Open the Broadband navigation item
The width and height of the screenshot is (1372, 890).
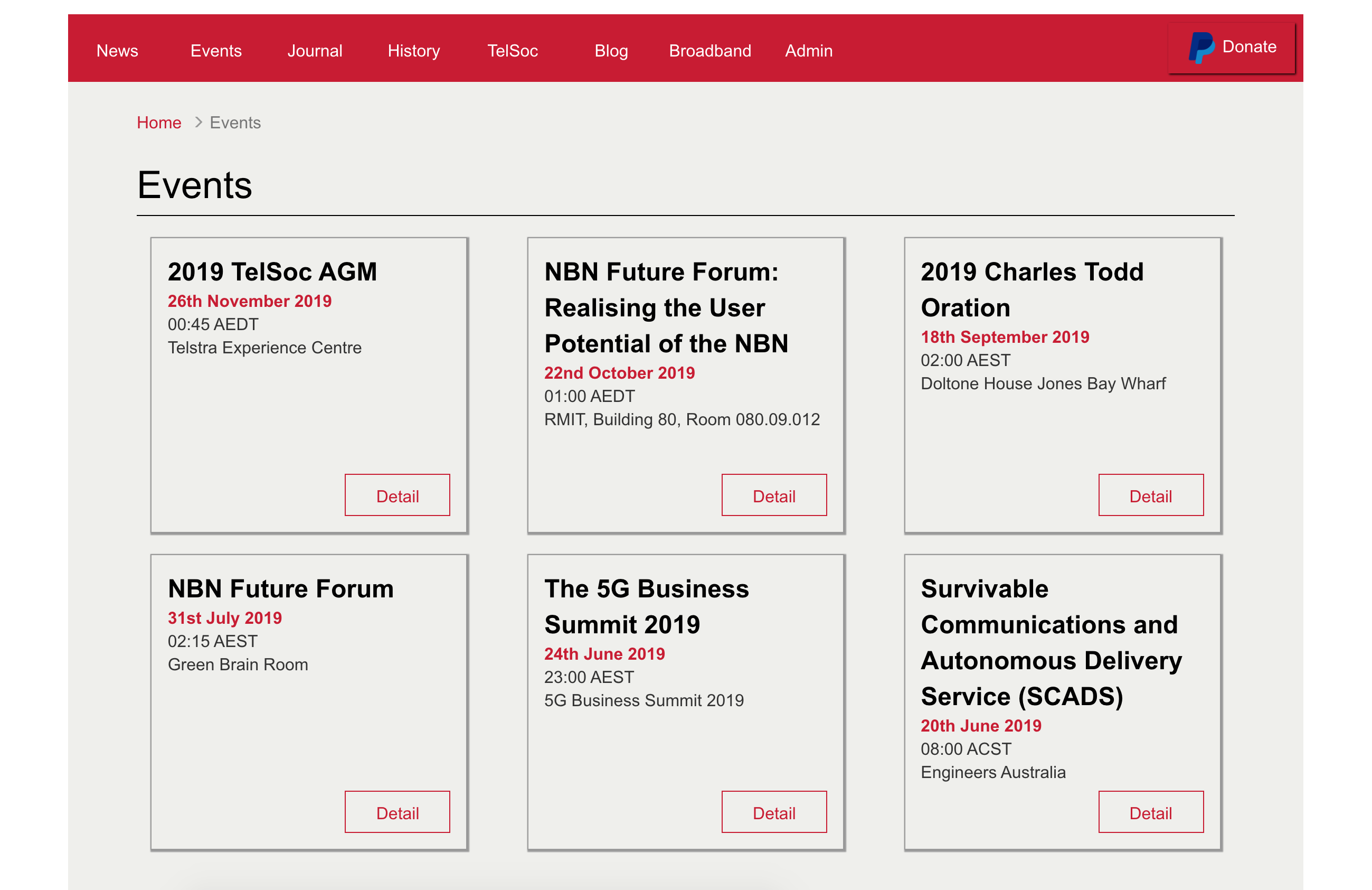point(709,51)
